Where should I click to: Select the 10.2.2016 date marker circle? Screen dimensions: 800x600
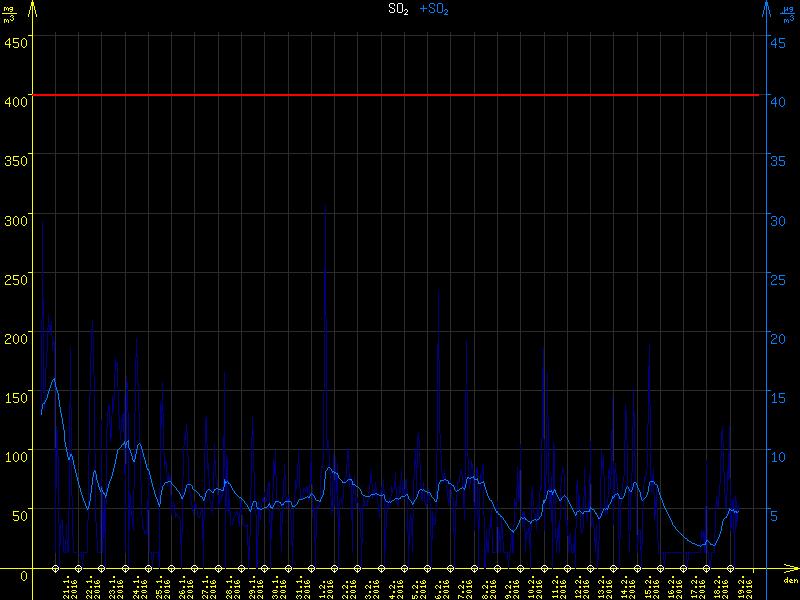coord(521,570)
